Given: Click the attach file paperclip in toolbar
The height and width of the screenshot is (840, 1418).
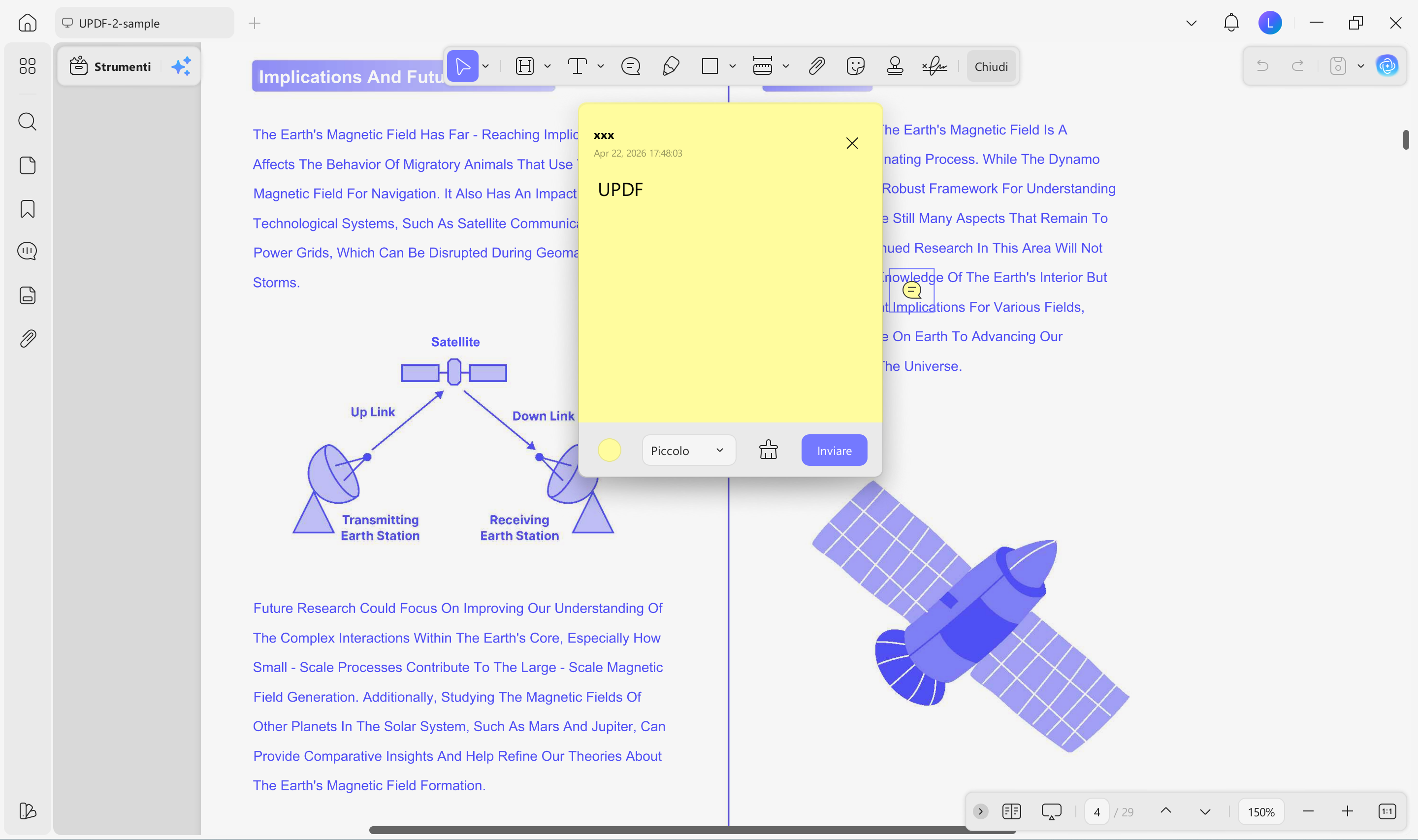Looking at the screenshot, I should [816, 66].
